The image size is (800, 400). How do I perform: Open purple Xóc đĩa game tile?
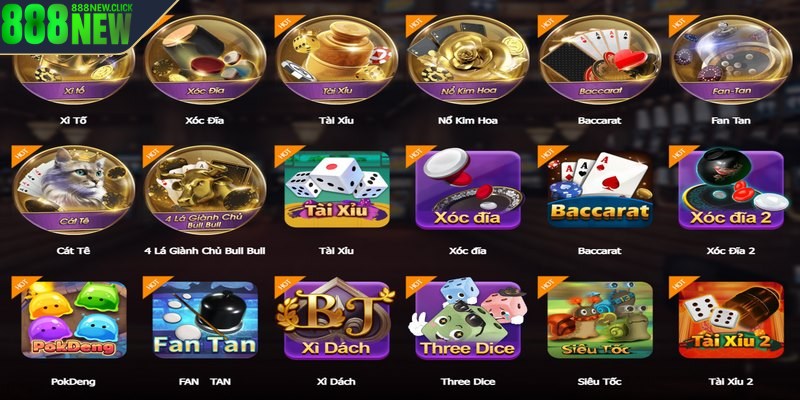pyautogui.click(x=468, y=190)
